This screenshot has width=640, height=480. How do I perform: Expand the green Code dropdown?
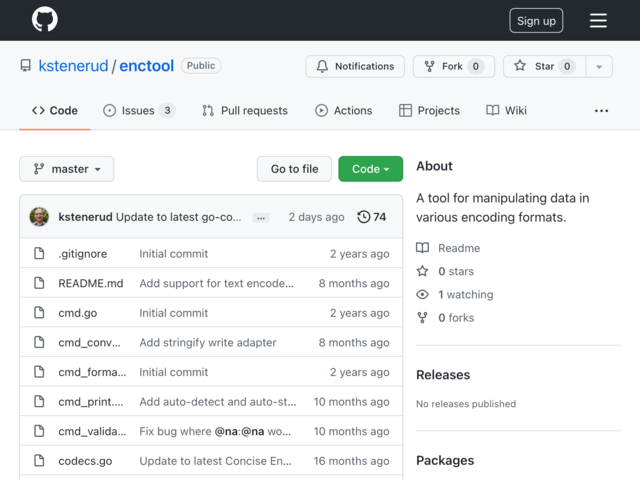pyautogui.click(x=371, y=169)
